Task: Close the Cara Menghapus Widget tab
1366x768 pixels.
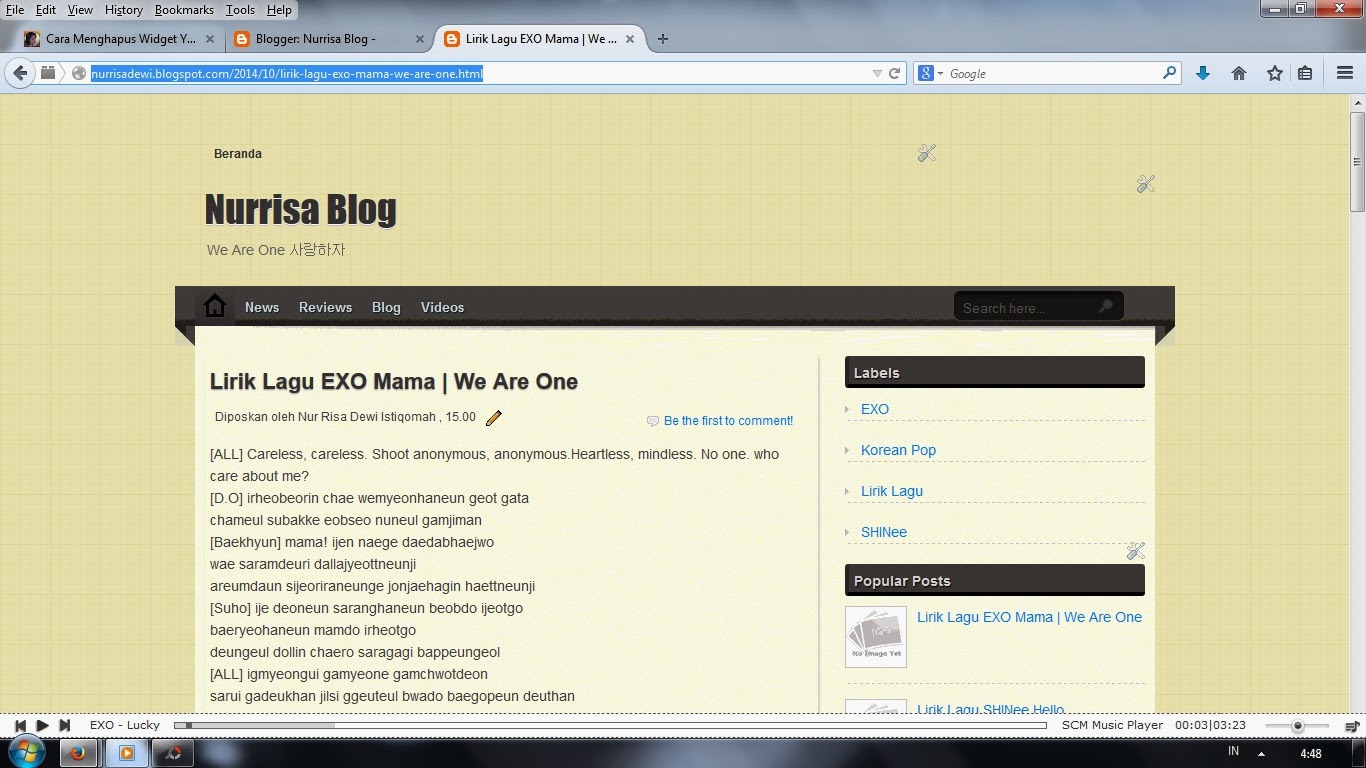Action: [x=210, y=39]
